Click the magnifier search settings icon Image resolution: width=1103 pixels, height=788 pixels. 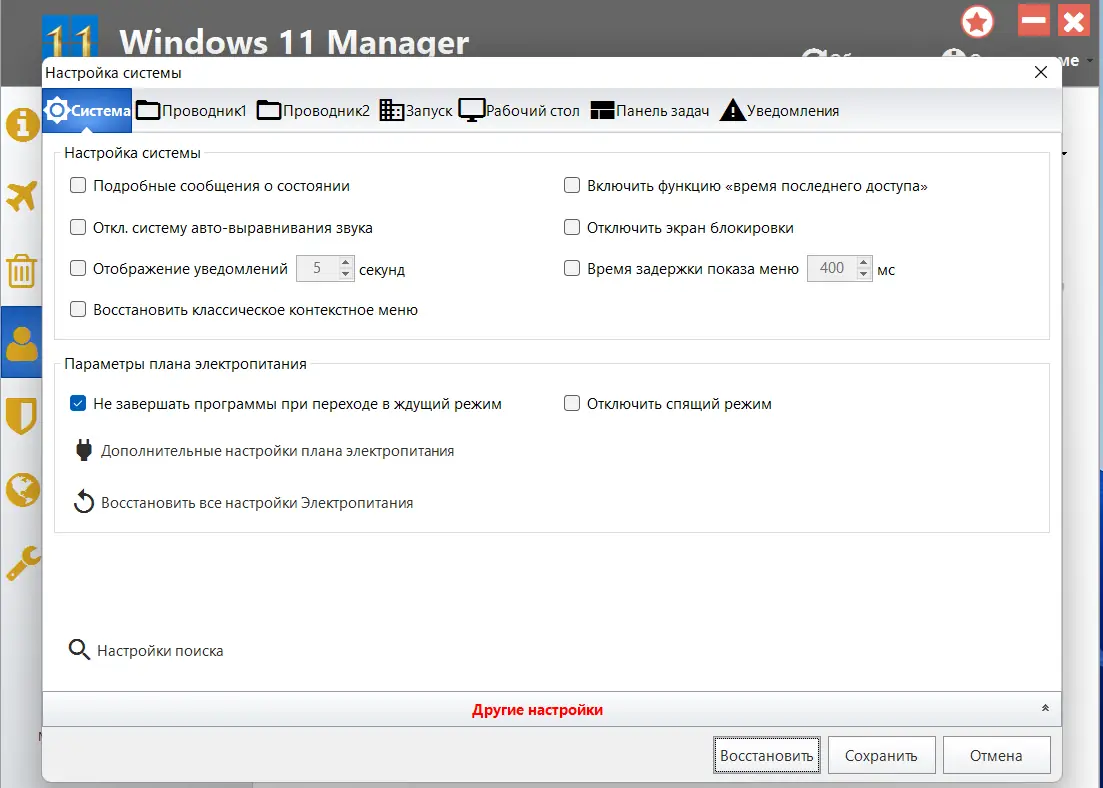79,649
